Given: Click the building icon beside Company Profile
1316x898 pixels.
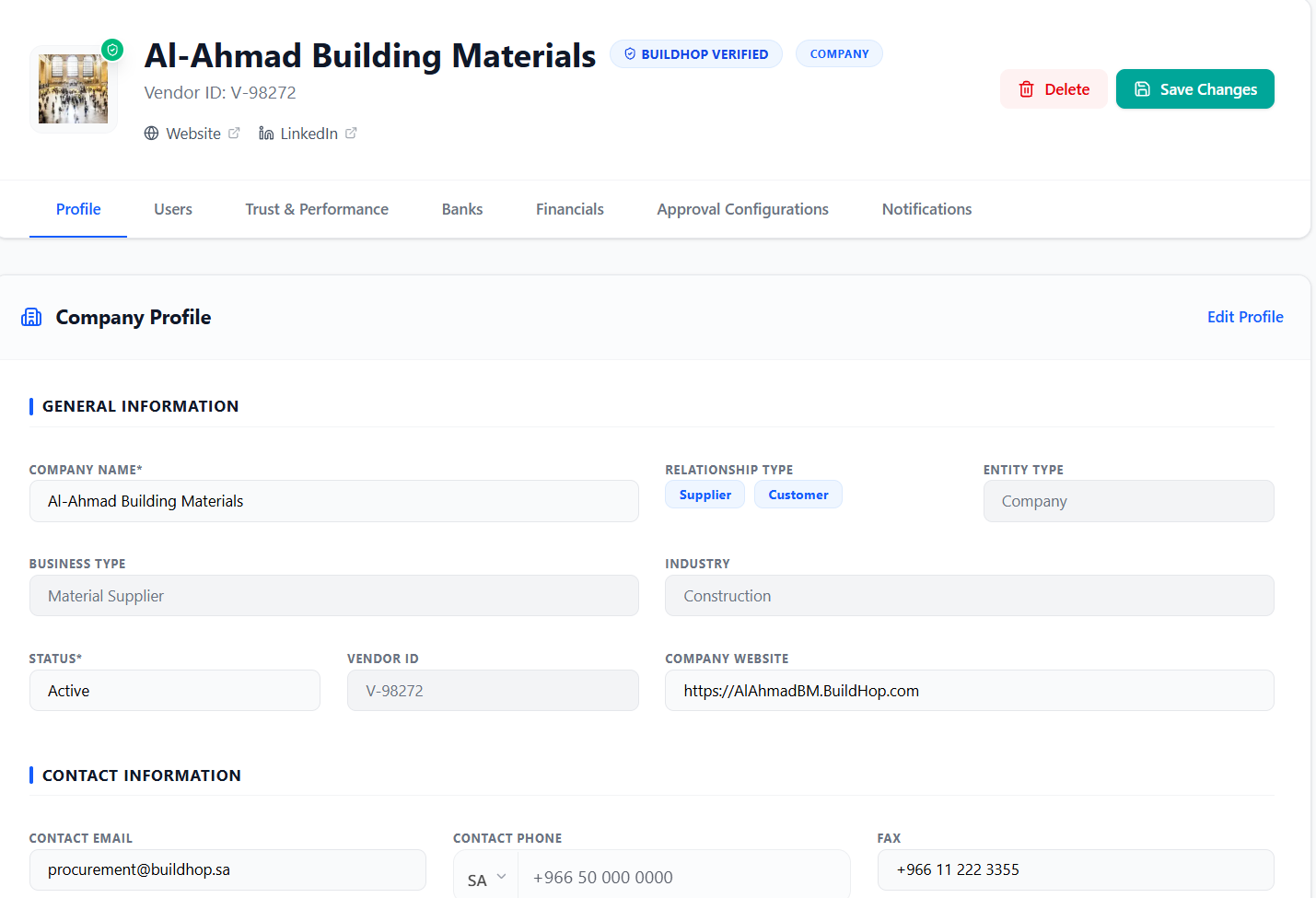Looking at the screenshot, I should click(x=31, y=318).
